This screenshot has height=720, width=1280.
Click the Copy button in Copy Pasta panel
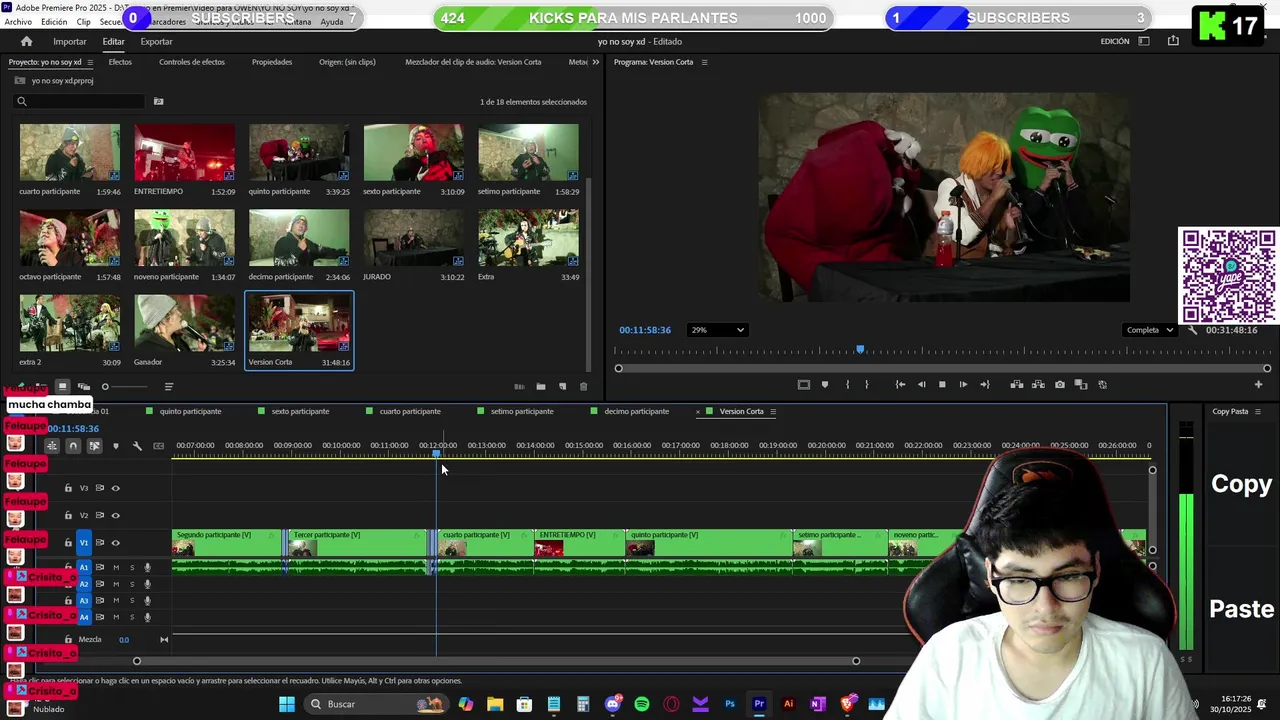(x=1241, y=484)
